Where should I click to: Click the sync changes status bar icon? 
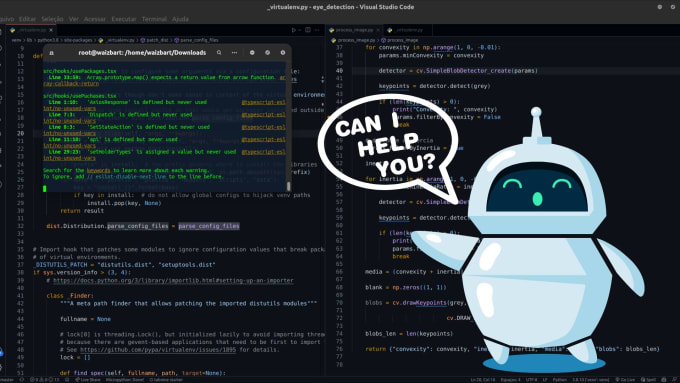[22, 380]
